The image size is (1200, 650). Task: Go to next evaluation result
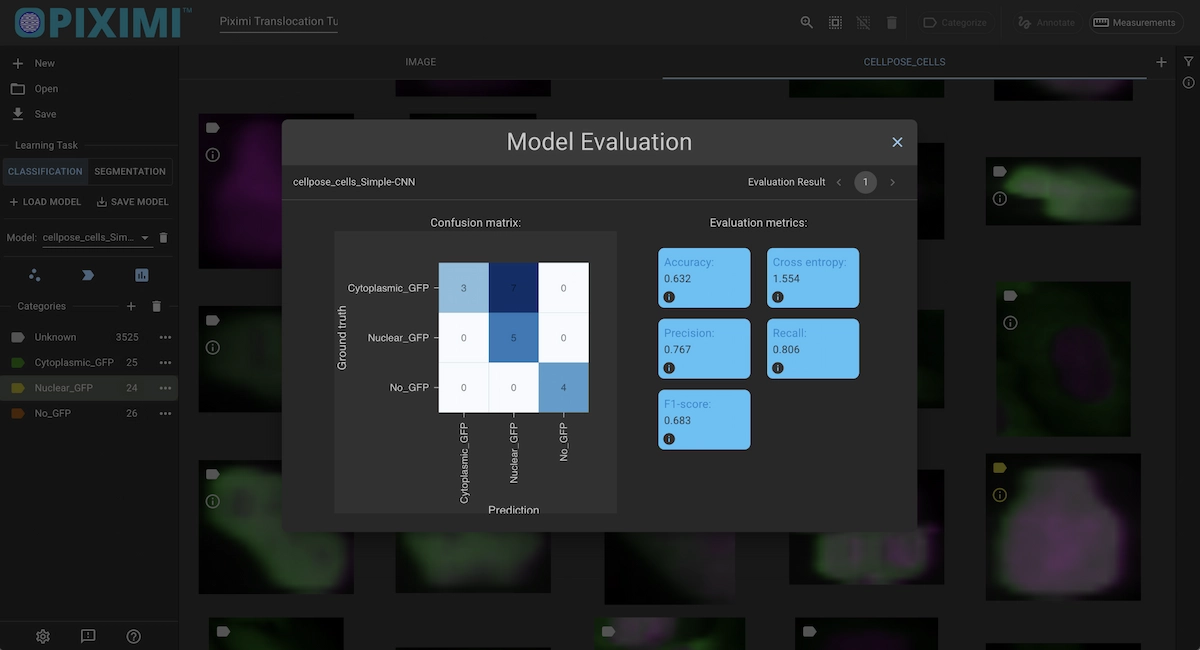pyautogui.click(x=893, y=182)
